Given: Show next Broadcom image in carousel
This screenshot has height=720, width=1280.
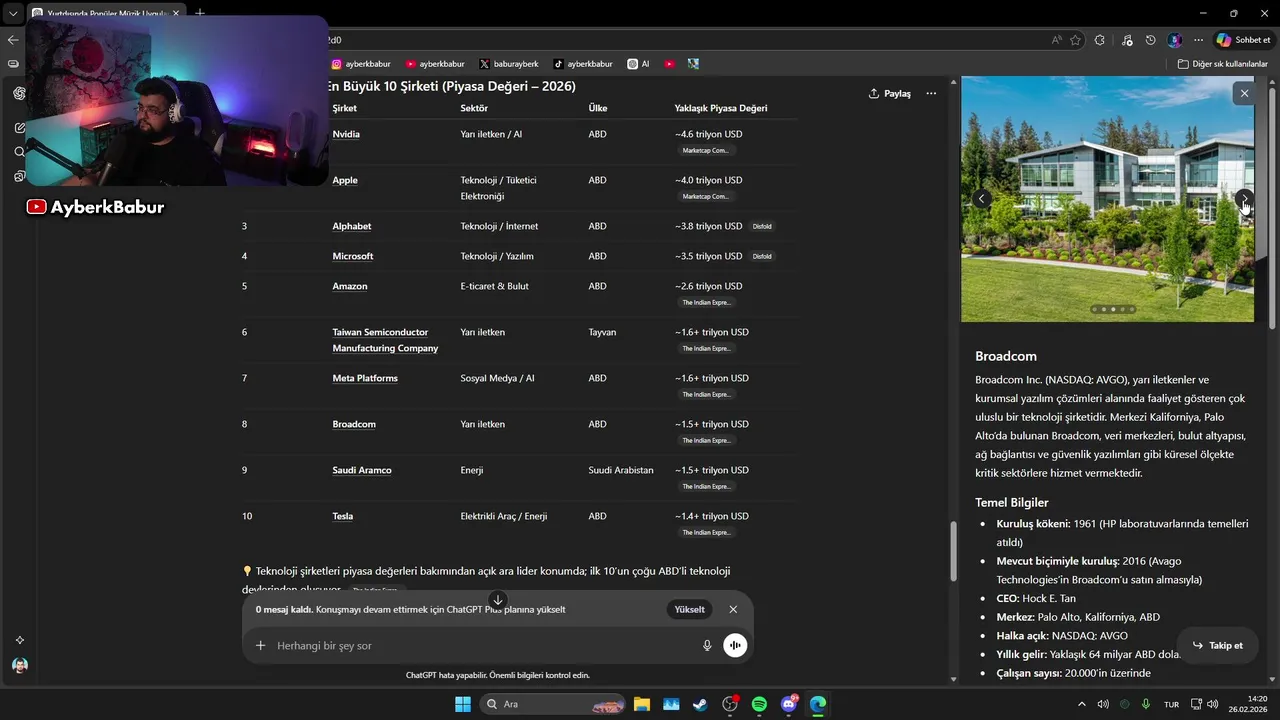Looking at the screenshot, I should coord(1243,199).
